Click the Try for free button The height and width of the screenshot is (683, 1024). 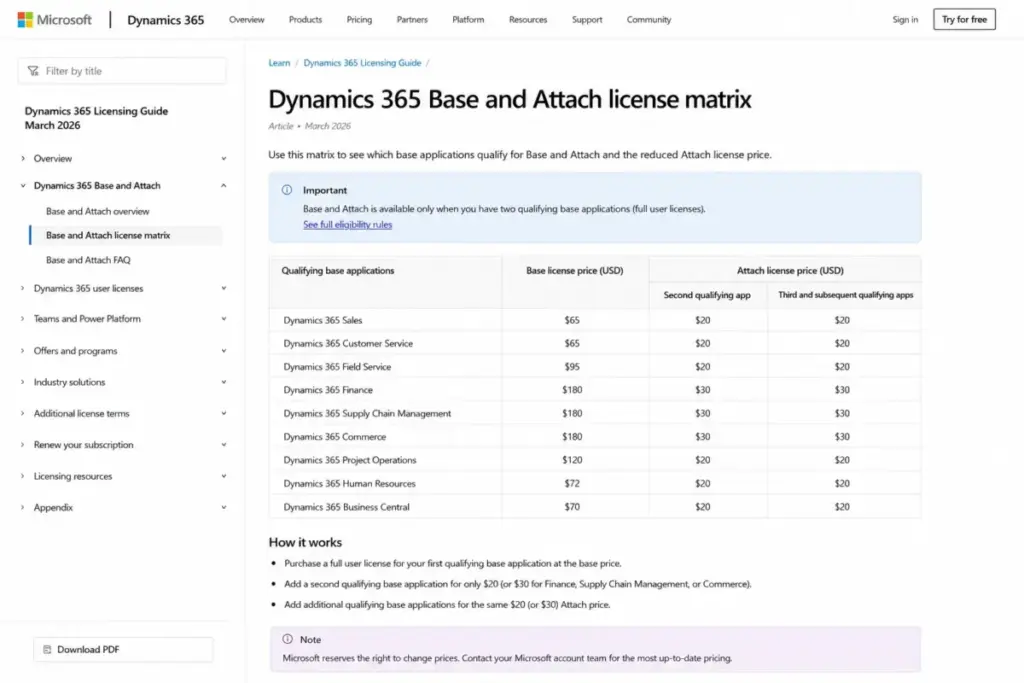(x=964, y=20)
